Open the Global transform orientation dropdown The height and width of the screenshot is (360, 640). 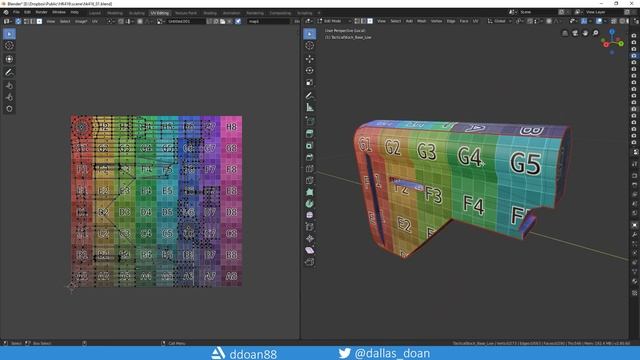[499, 21]
